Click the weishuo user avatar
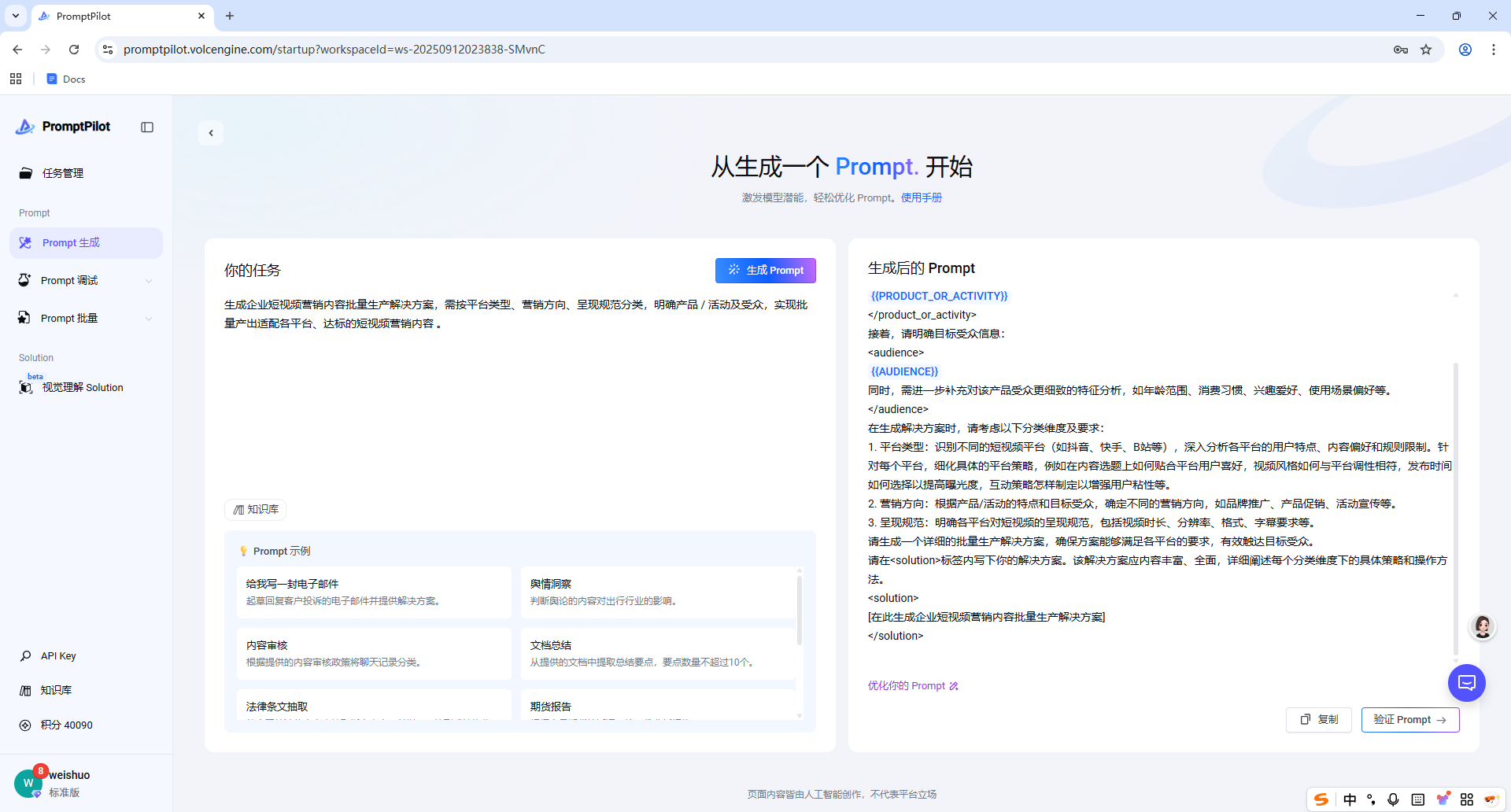The height and width of the screenshot is (812, 1511). click(28, 783)
